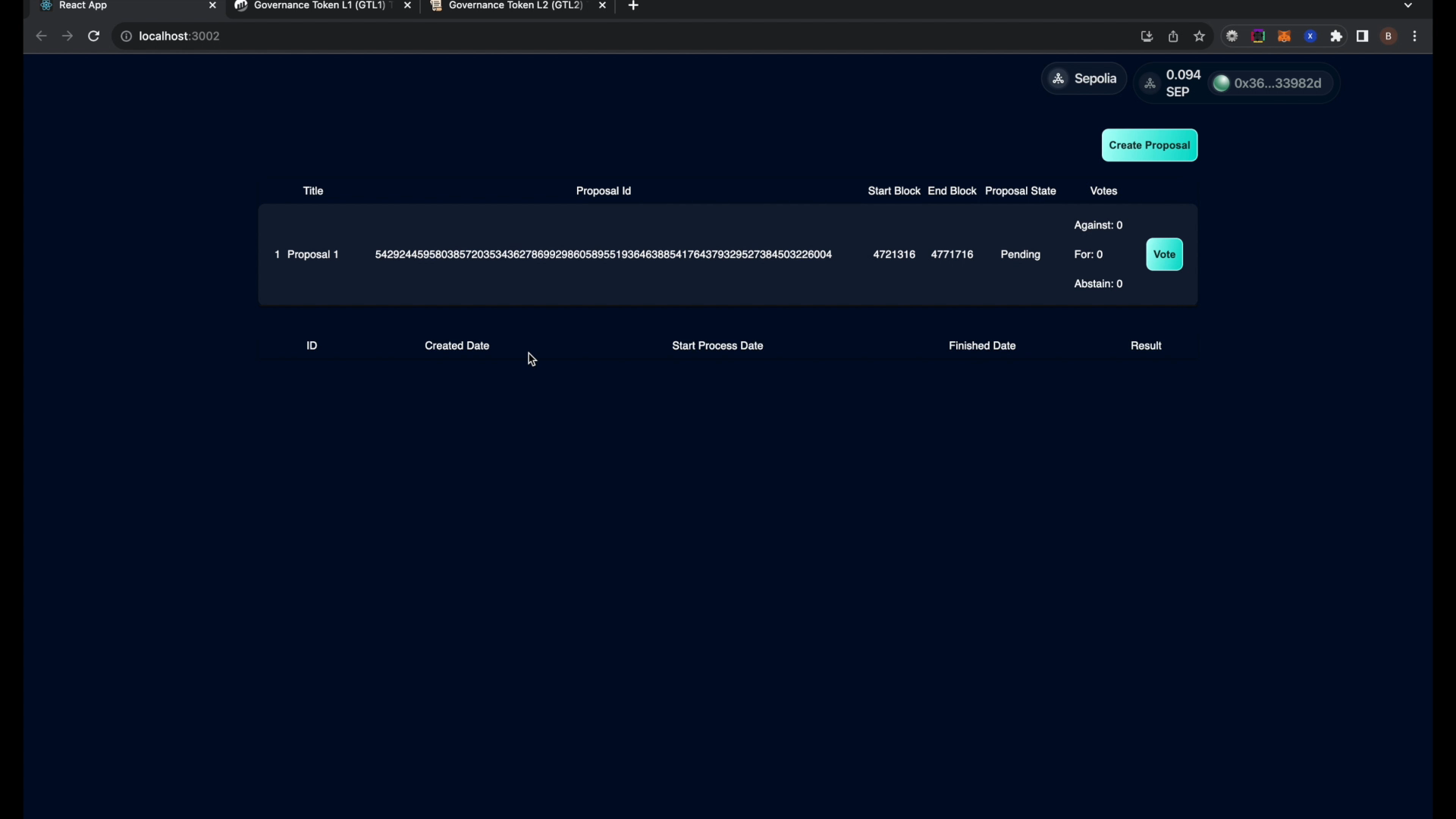The height and width of the screenshot is (819, 1456).
Task: Click the Pending proposal state
Action: [1020, 255]
